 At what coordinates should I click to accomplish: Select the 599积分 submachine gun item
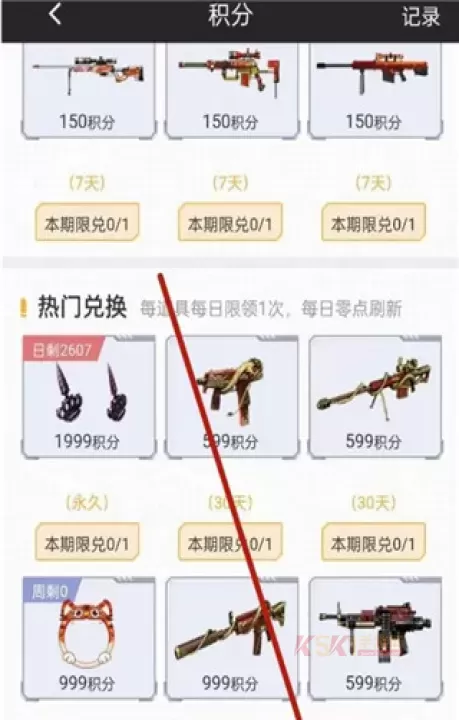tap(232, 397)
